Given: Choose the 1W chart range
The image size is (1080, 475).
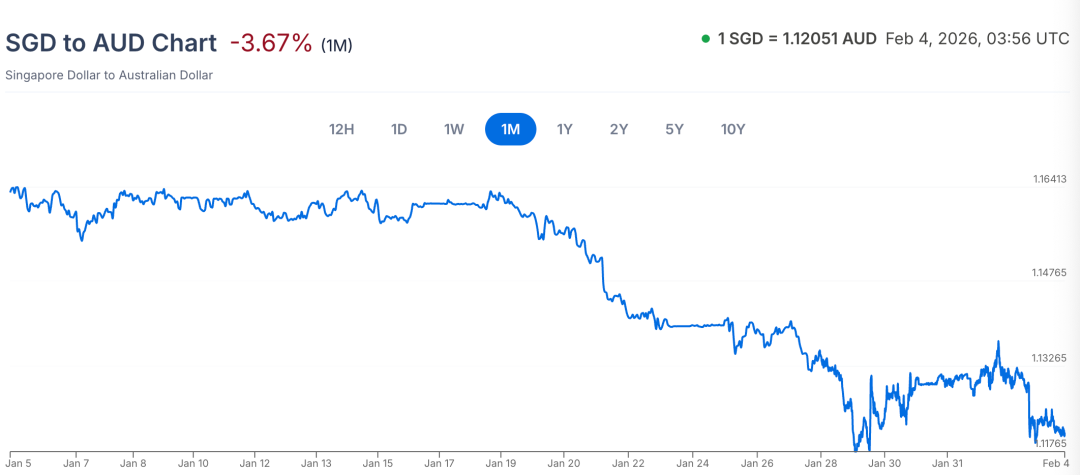Looking at the screenshot, I should [x=454, y=129].
